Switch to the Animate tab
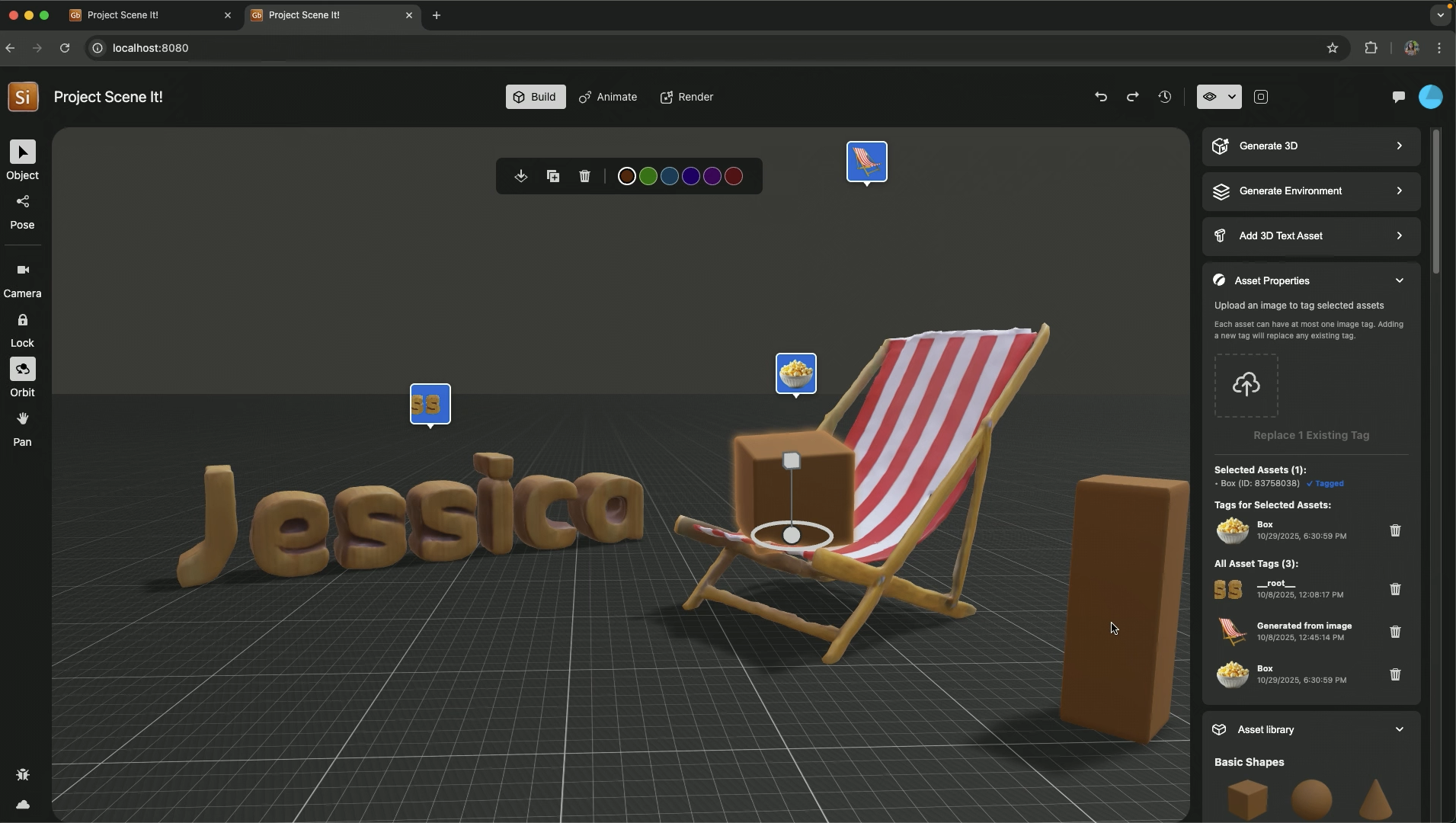This screenshot has height=823, width=1456. (608, 98)
